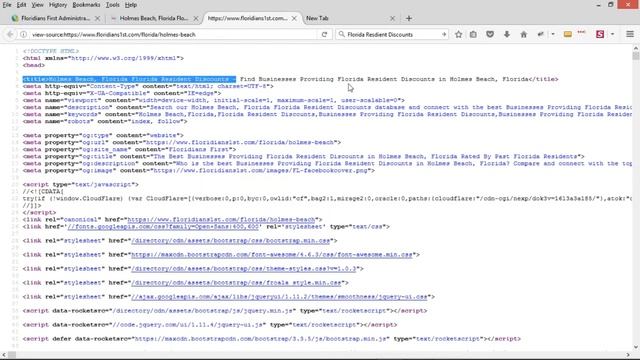Click the og:image meta property line
This screenshot has height=360, width=640.
point(199,171)
